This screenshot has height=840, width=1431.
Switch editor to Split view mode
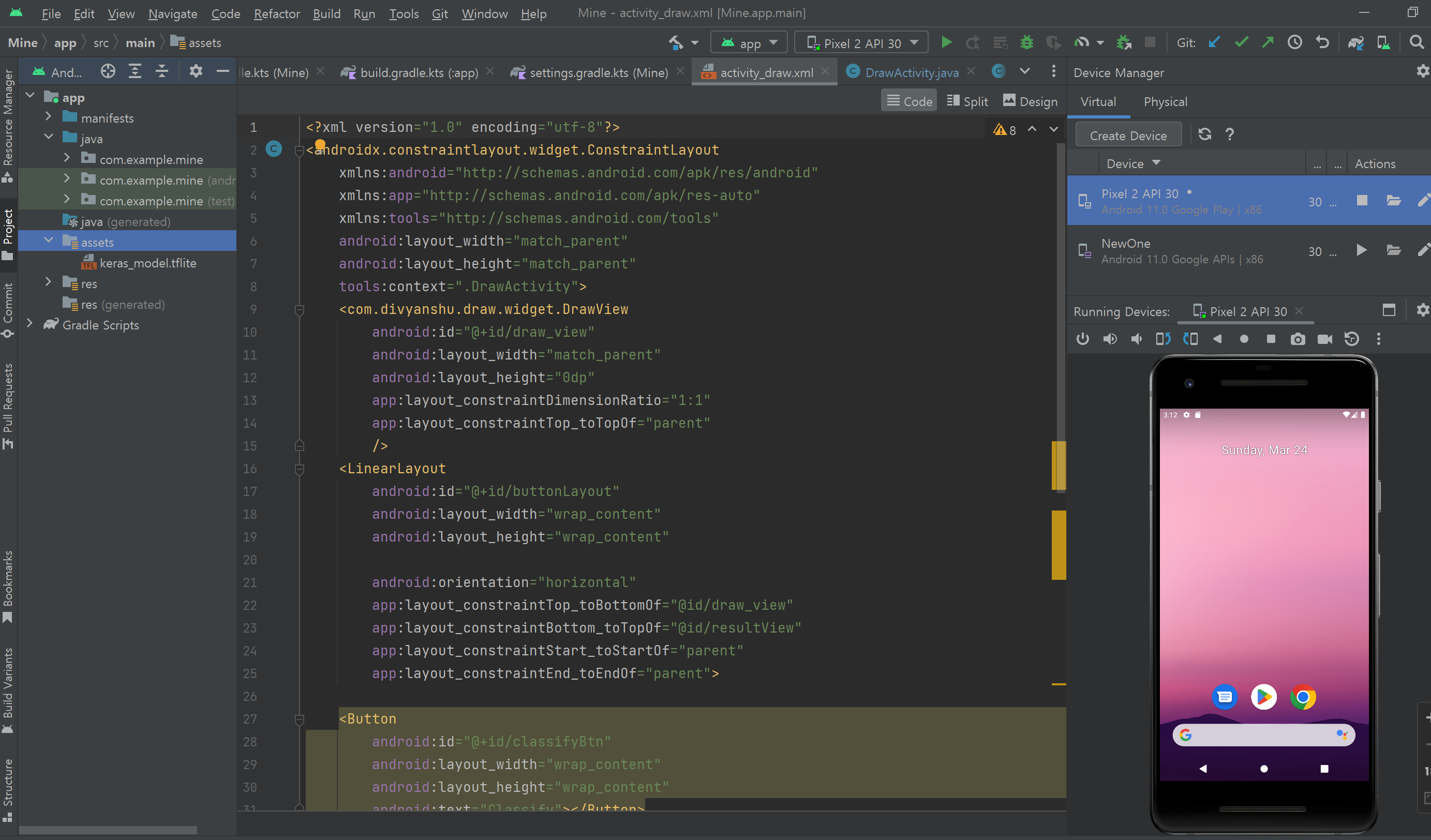pyautogui.click(x=967, y=101)
